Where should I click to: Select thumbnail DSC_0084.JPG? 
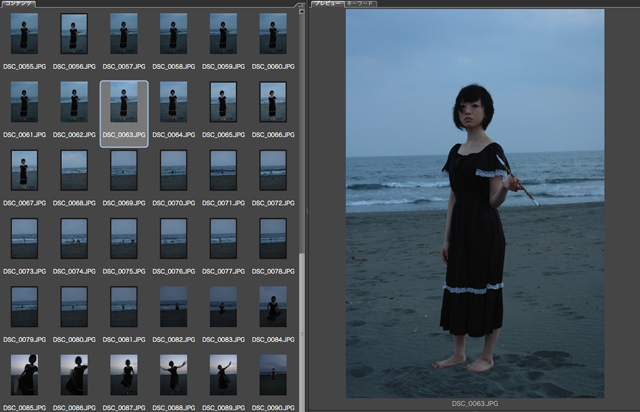(x=272, y=306)
